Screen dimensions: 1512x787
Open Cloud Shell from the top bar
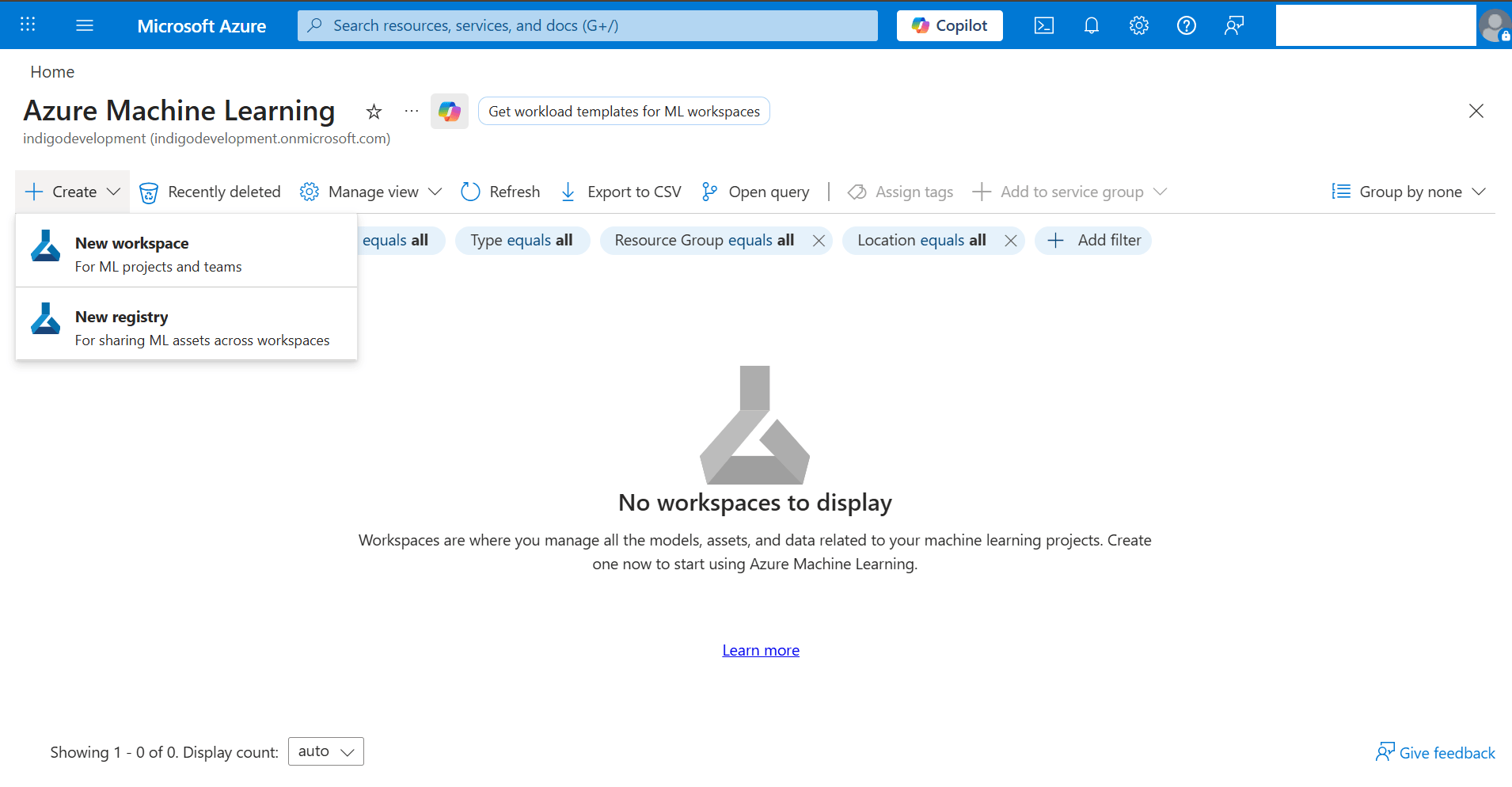coord(1043,25)
